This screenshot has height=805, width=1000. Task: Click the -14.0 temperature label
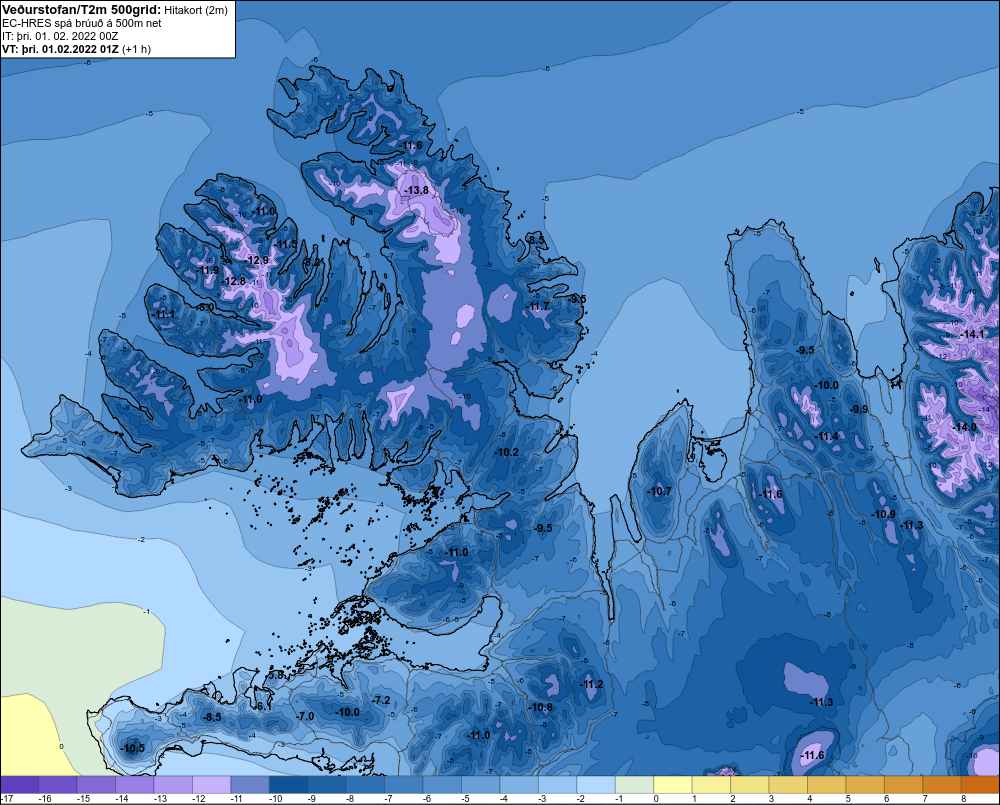[x=964, y=427]
